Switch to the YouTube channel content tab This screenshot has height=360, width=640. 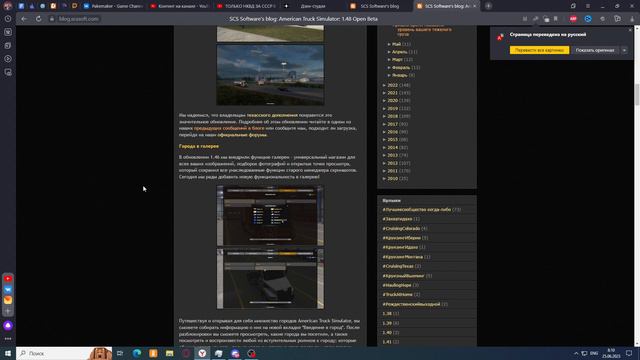click(x=180, y=6)
